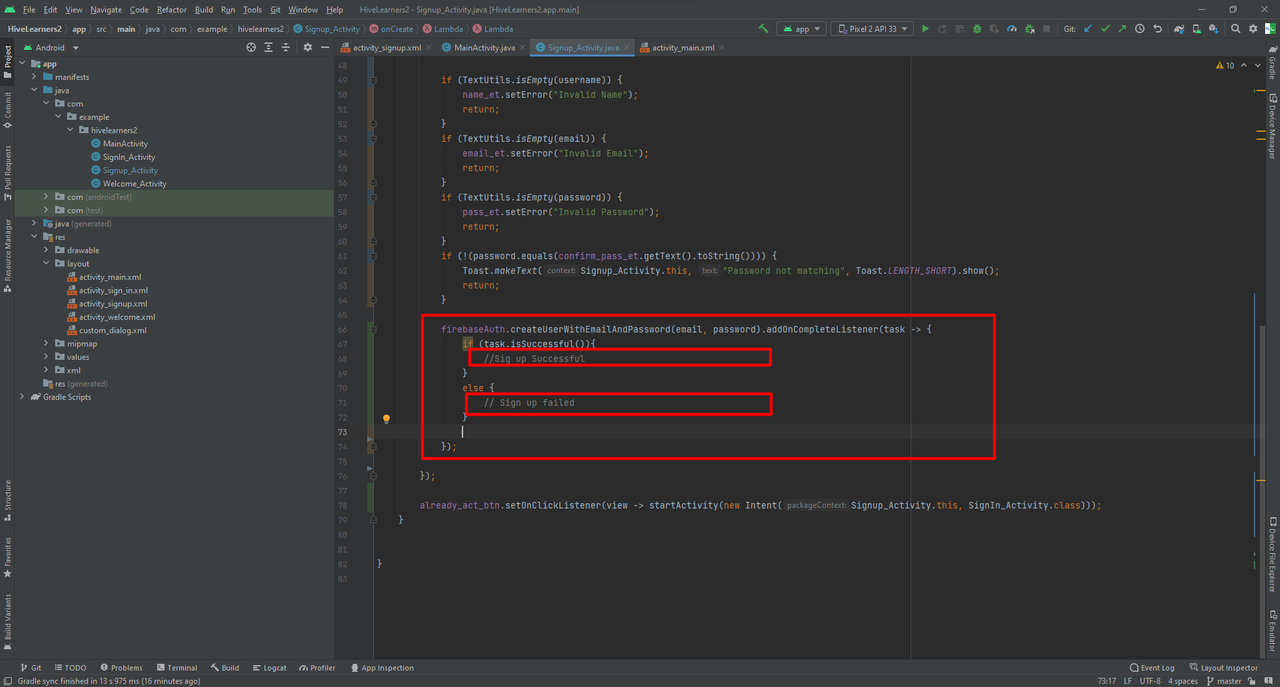Click the UTF-8 encoding status entry
The image size is (1280, 687).
click(x=1152, y=681)
